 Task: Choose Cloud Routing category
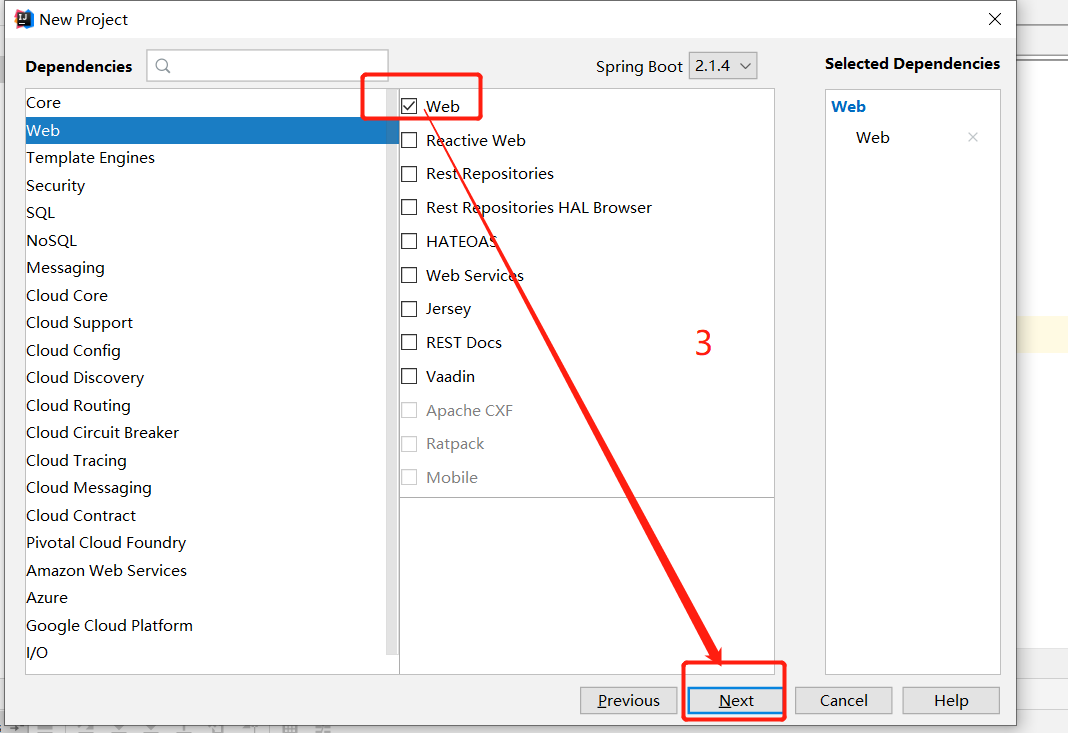point(206,405)
